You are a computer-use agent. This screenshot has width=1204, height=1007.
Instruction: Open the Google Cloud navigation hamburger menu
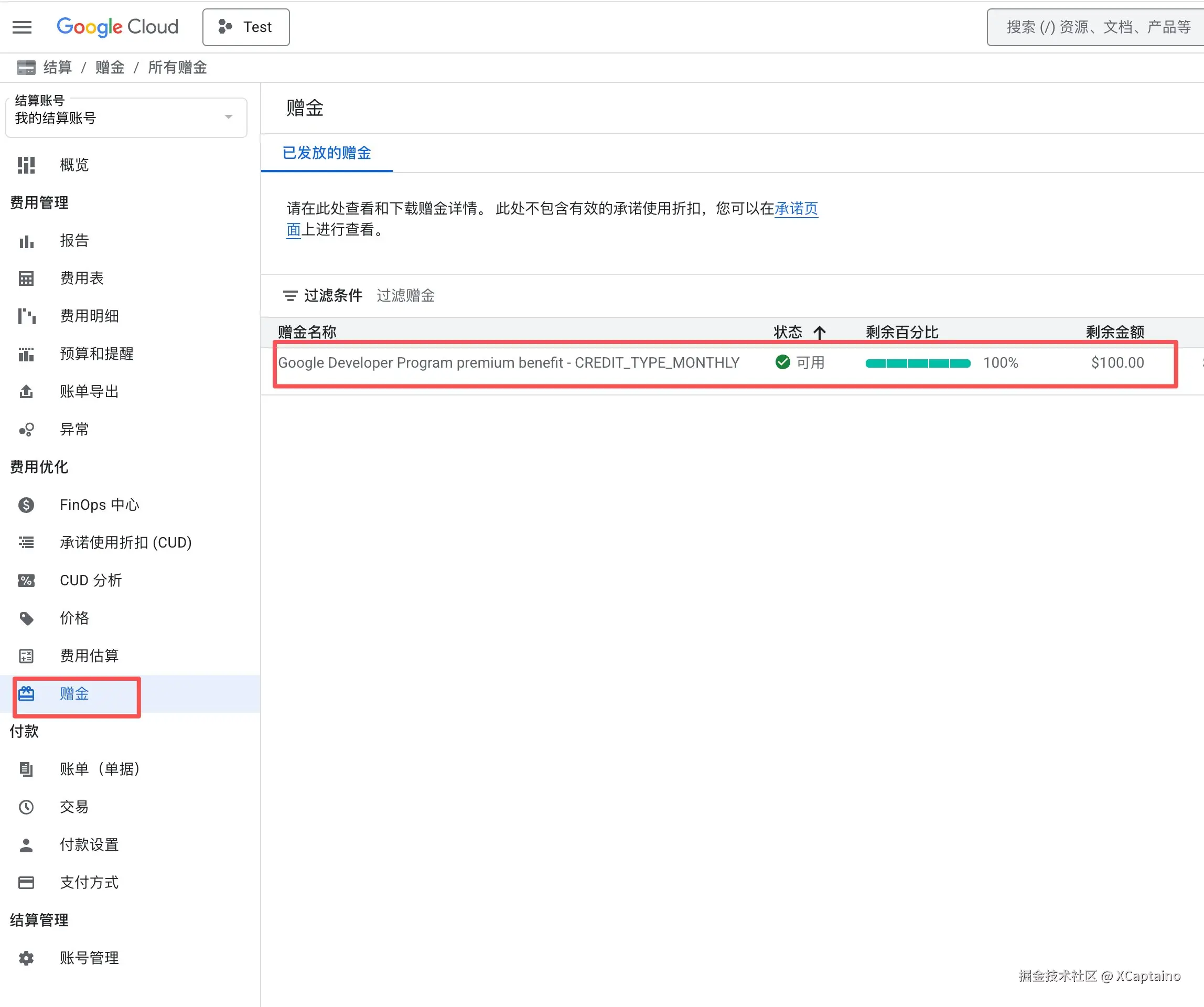coord(23,27)
